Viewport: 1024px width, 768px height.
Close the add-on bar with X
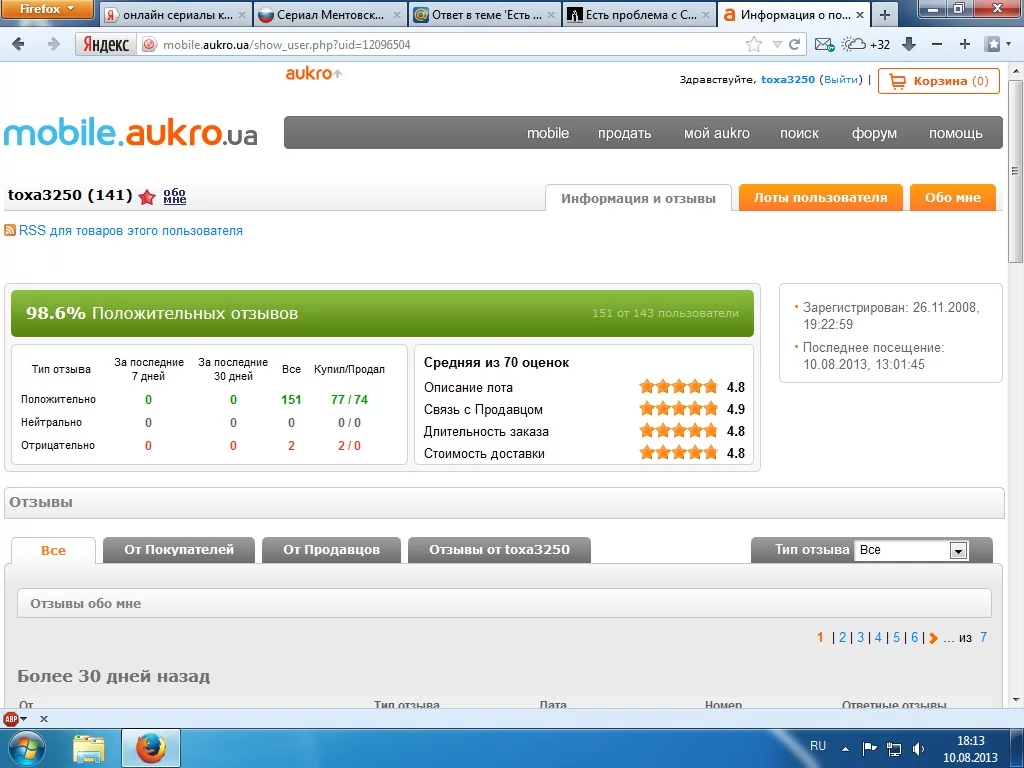44,719
